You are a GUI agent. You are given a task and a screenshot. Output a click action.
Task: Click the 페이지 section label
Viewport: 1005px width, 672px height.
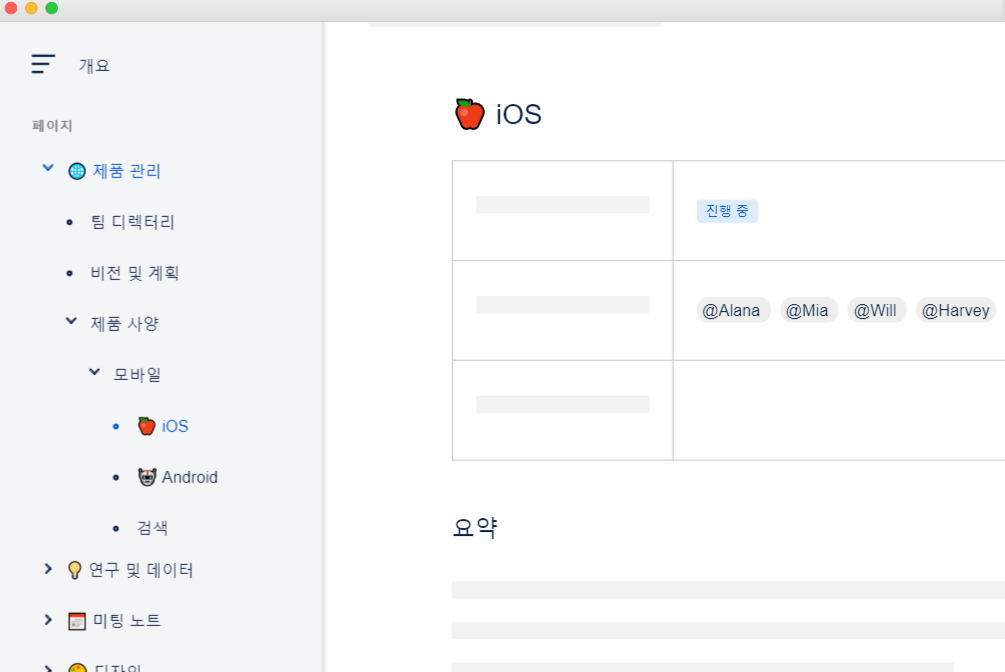tap(52, 126)
